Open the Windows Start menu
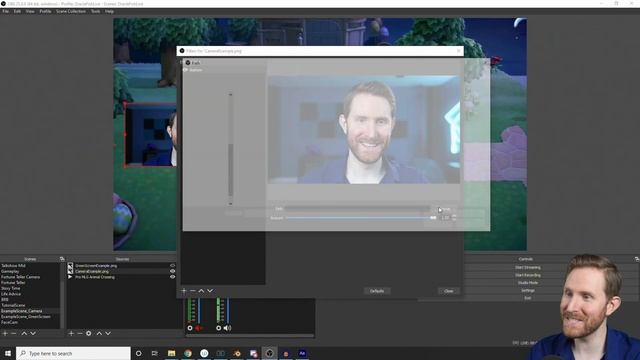Image resolution: width=640 pixels, height=360 pixels. tap(8, 353)
